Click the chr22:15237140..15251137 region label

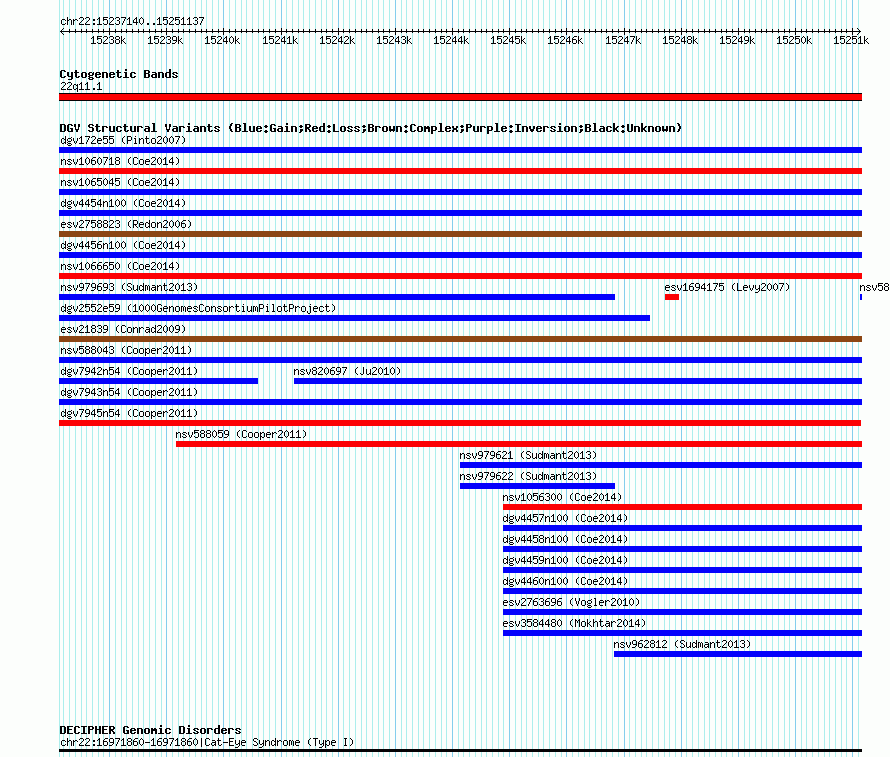(132, 21)
